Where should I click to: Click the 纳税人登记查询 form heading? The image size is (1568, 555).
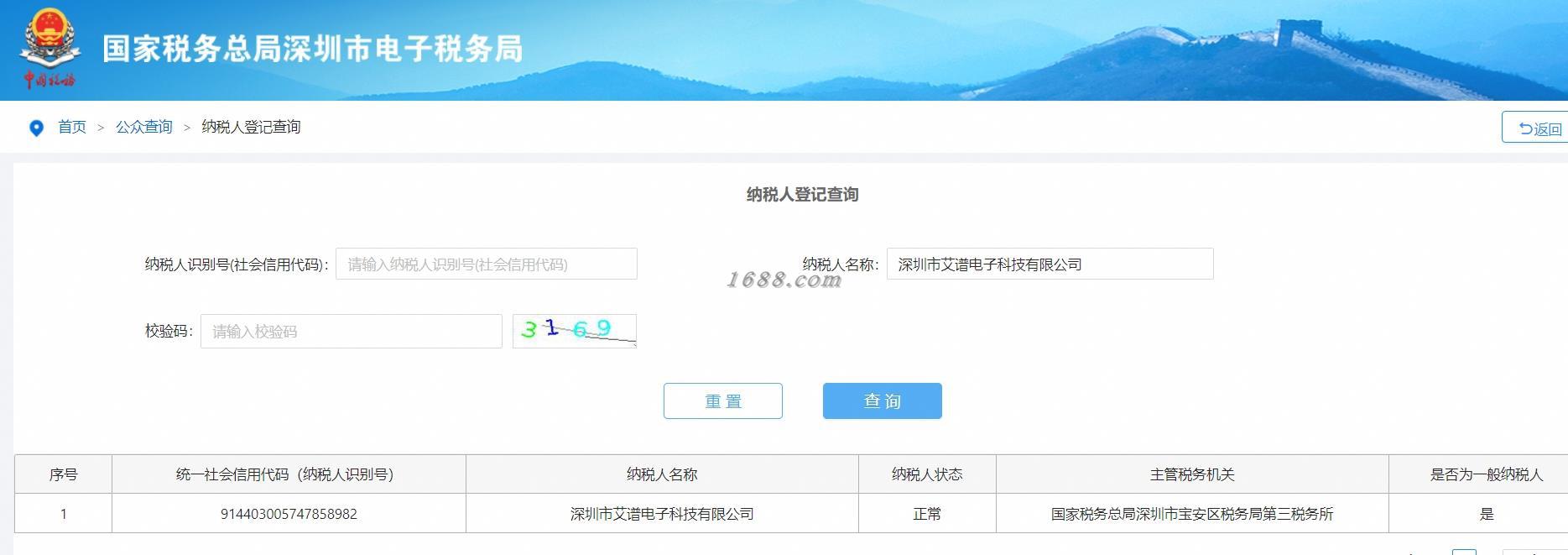pyautogui.click(x=802, y=194)
